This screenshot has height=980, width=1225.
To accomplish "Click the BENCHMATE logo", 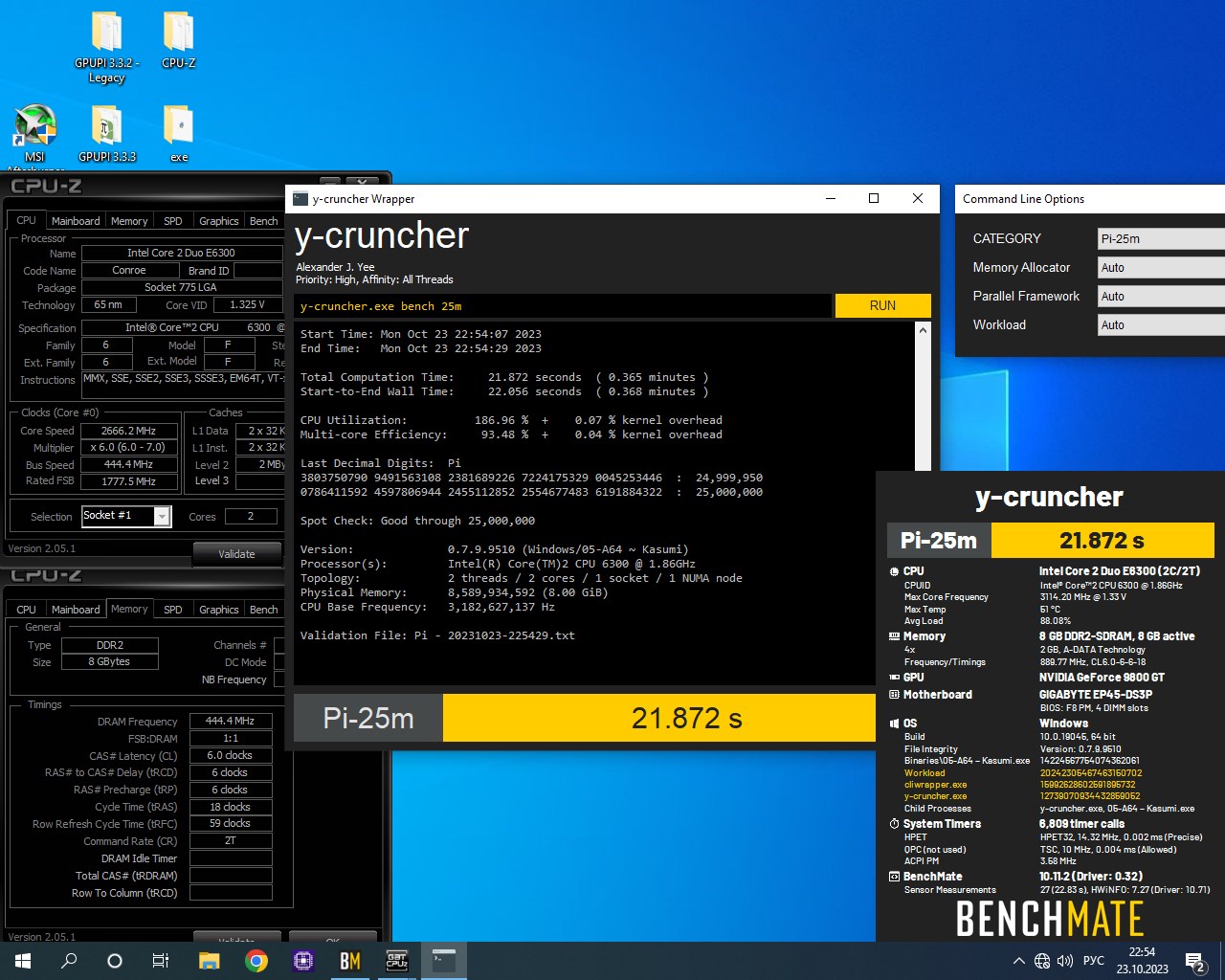I will [1050, 919].
